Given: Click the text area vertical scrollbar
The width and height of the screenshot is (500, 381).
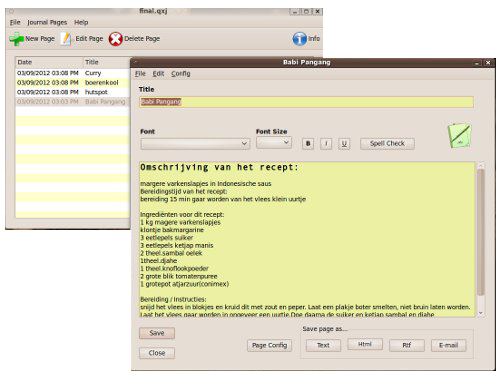Looking at the screenshot, I should pyautogui.click(x=480, y=232).
